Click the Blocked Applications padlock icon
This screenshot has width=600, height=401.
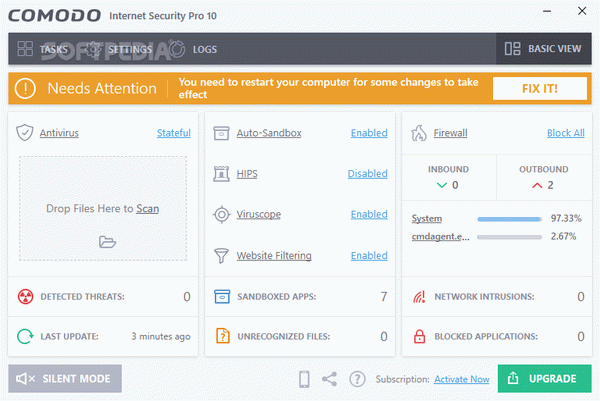point(419,336)
